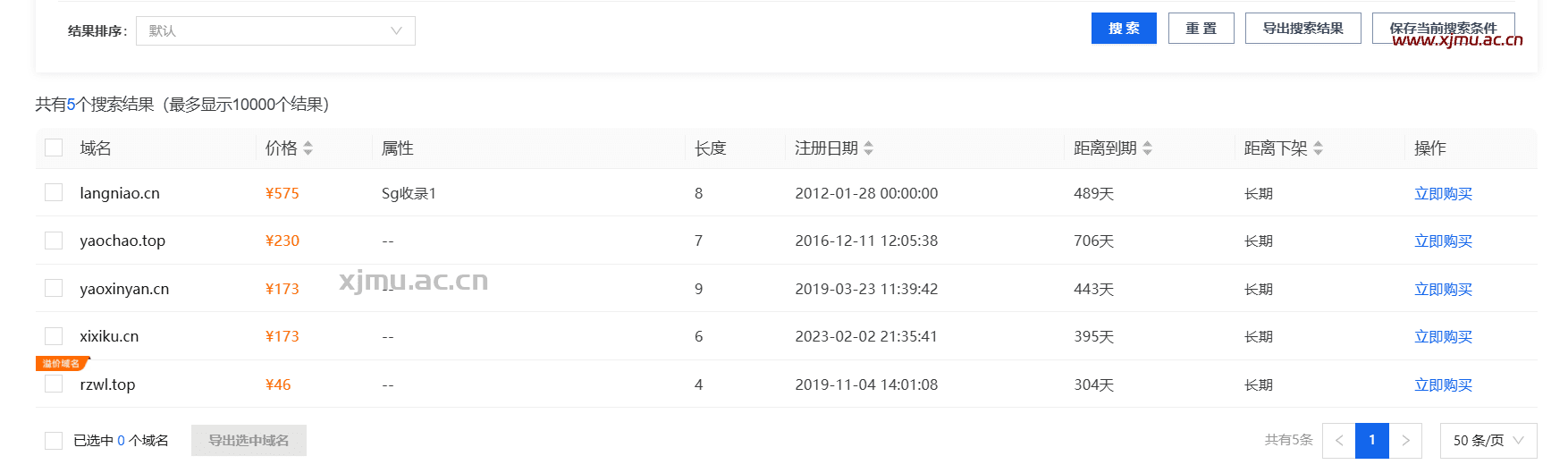Check the xixiku.cn row checkbox

[x=54, y=336]
